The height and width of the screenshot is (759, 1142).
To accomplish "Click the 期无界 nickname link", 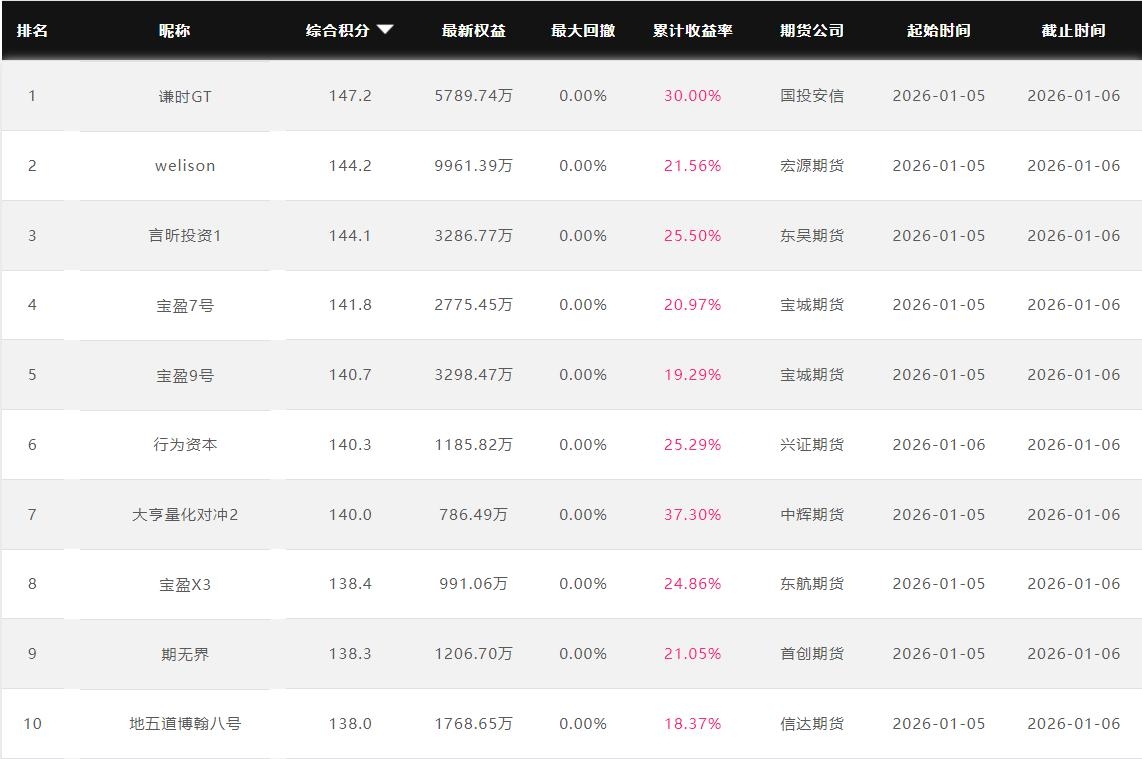I will (185, 654).
